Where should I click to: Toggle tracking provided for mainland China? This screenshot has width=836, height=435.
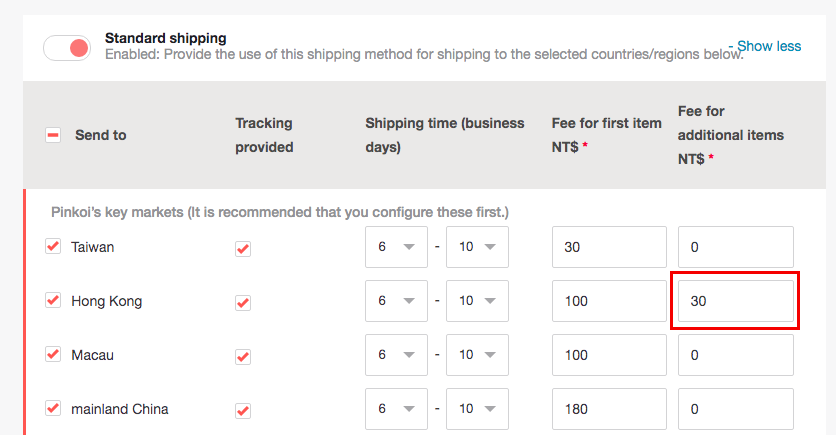click(x=242, y=410)
